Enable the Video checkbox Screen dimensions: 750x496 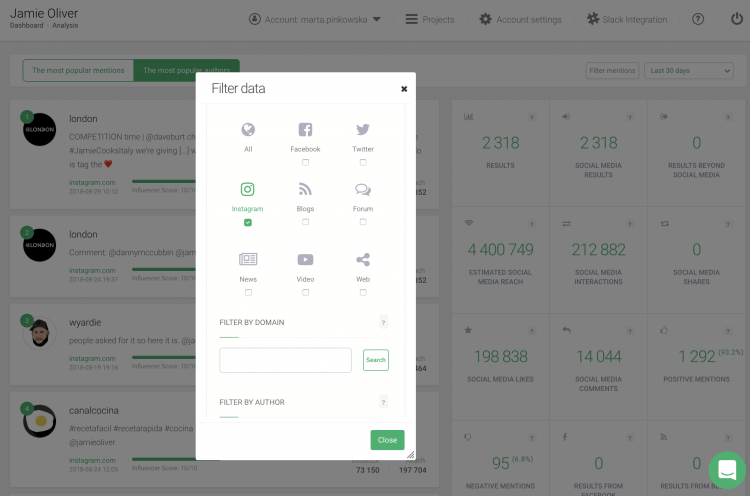coord(305,292)
